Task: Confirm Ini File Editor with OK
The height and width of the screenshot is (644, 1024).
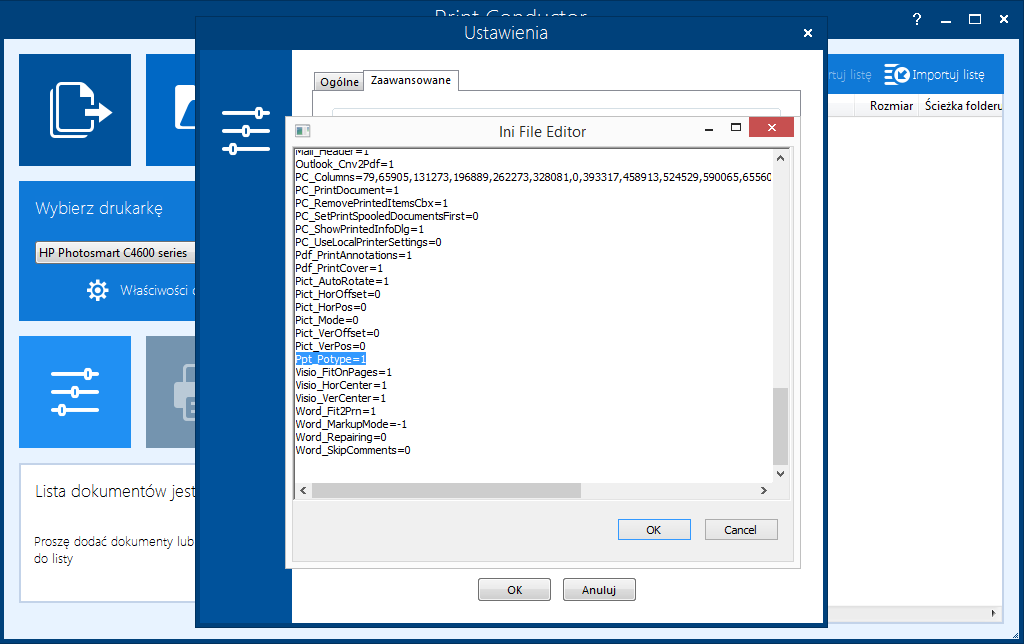Action: click(654, 530)
